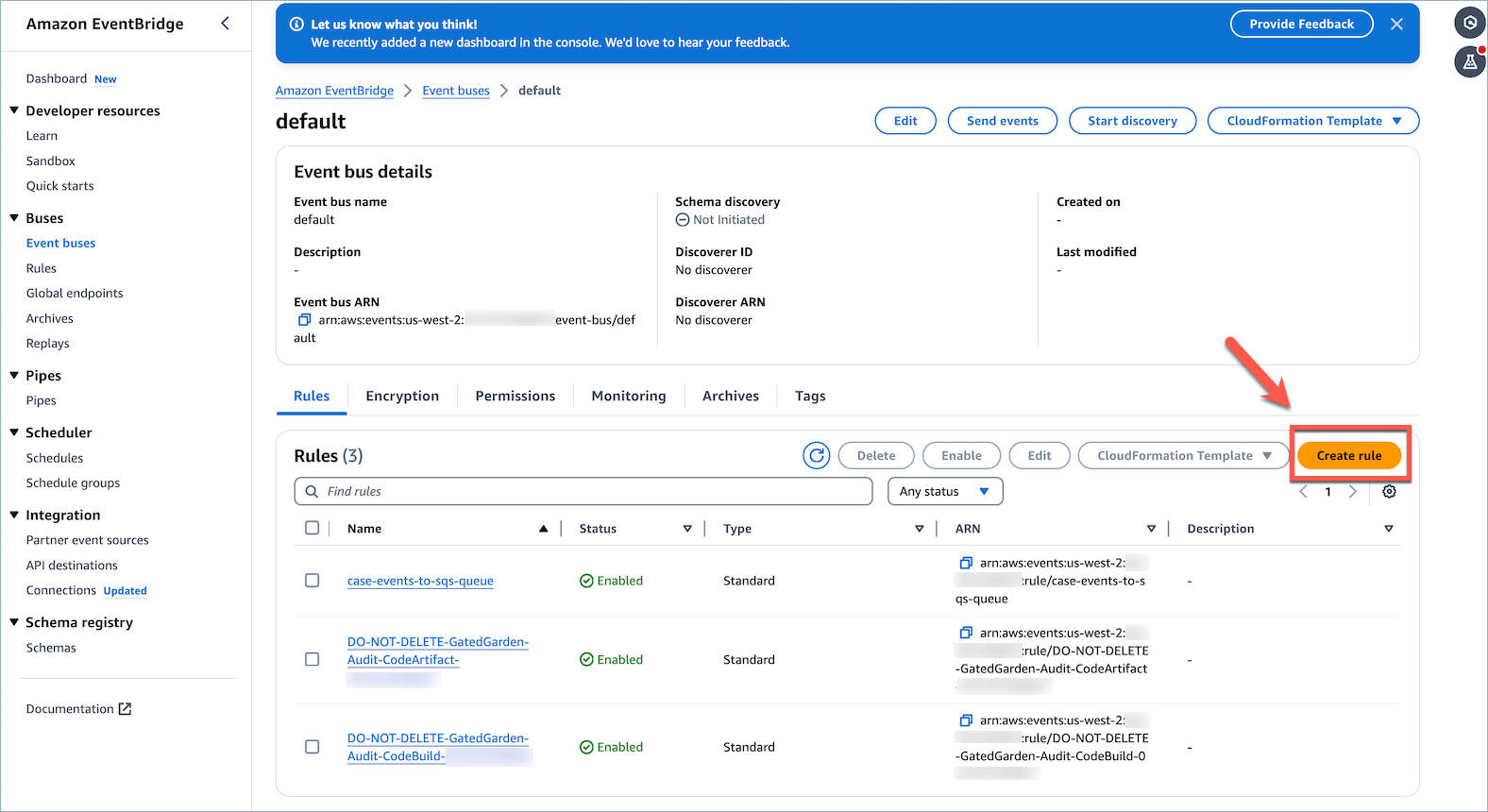Copy ARN of case-events-to-sqs-queue rule

(x=966, y=563)
